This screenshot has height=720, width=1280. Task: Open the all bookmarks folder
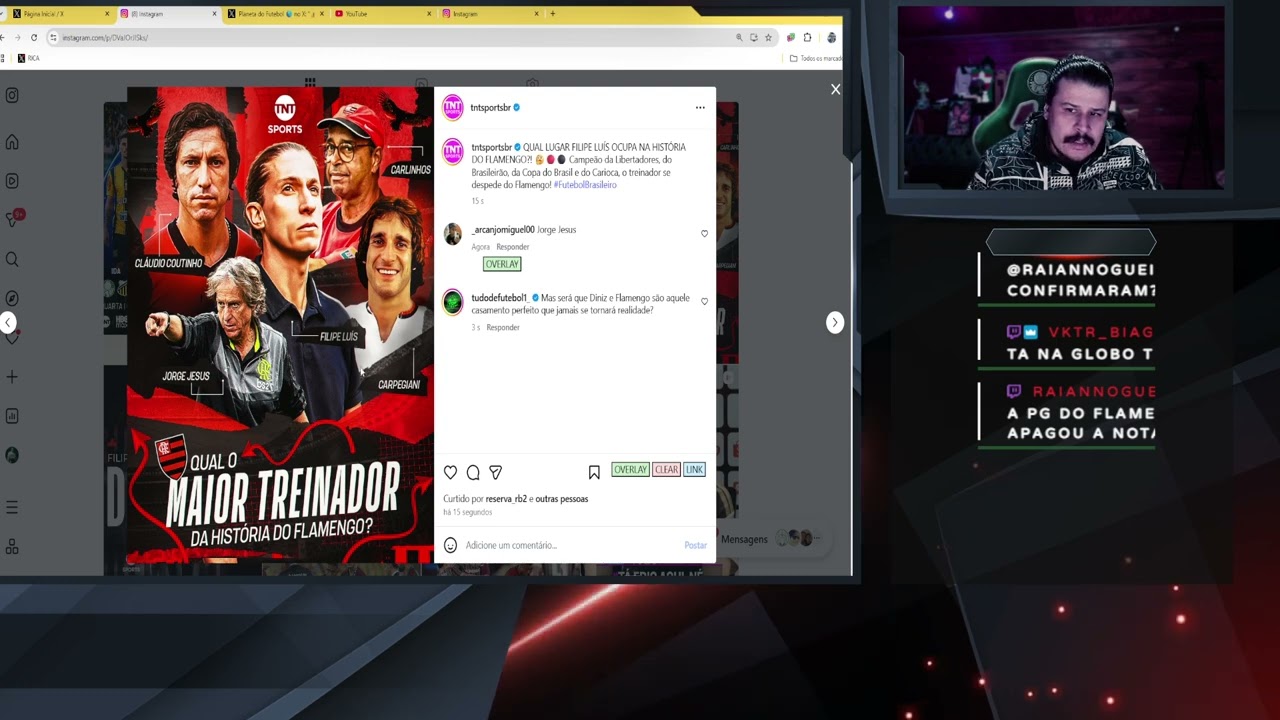click(x=814, y=58)
